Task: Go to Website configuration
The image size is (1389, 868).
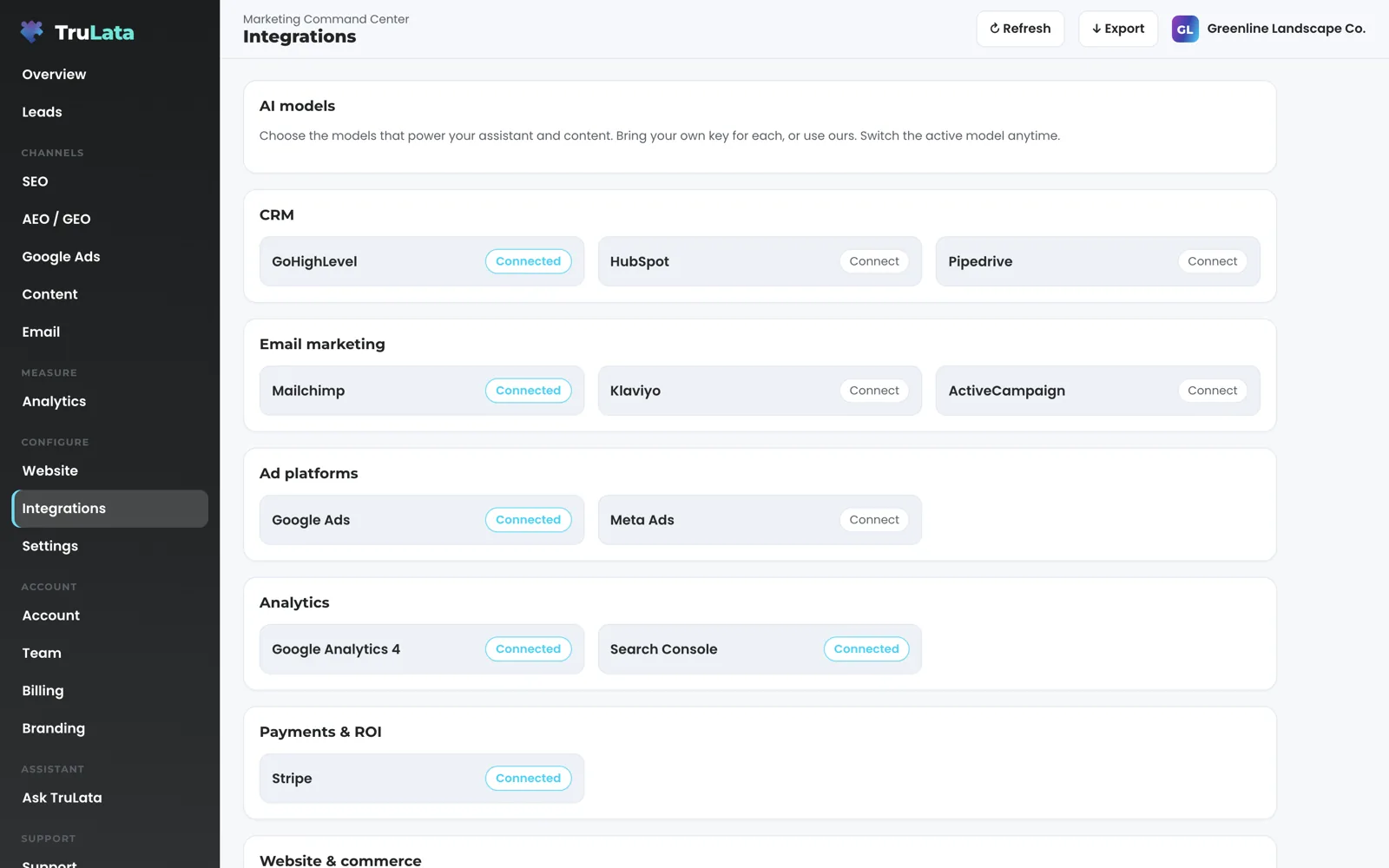Action: 109,470
